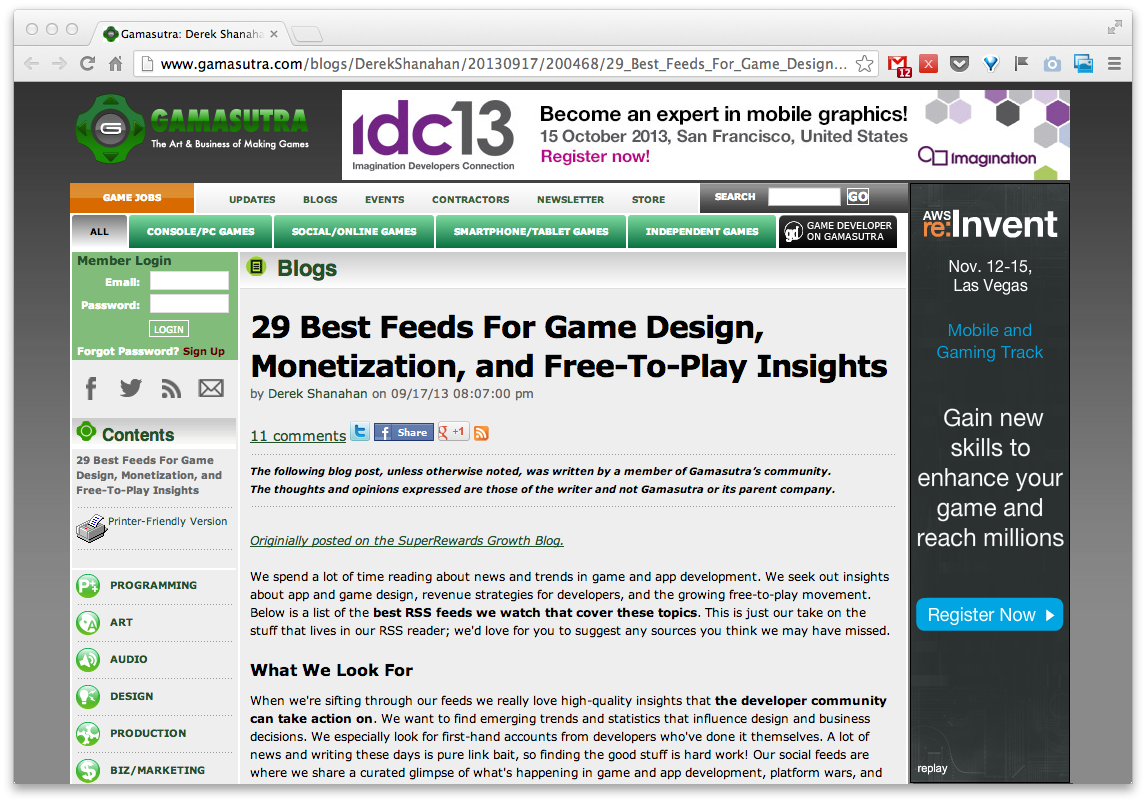This screenshot has height=804, width=1146.
Task: Click the Password input field
Action: pos(189,304)
